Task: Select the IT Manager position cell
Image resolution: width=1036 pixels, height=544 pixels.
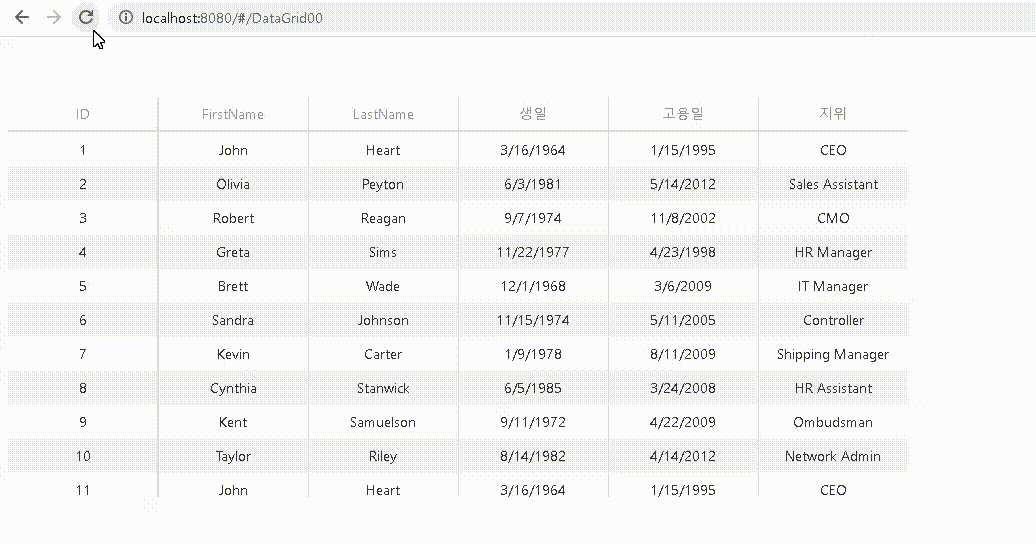Action: pos(833,286)
